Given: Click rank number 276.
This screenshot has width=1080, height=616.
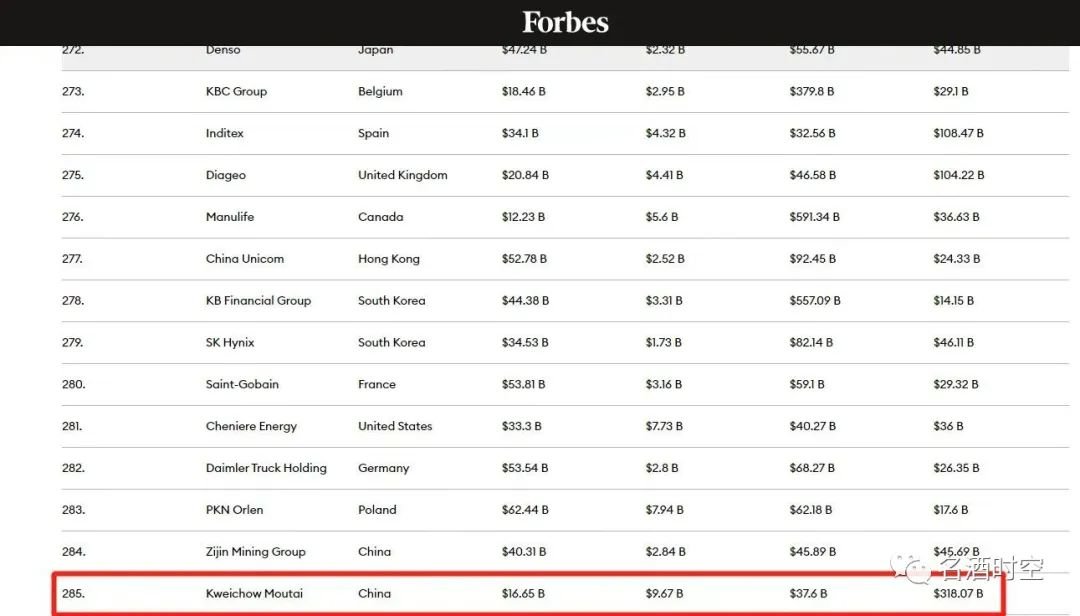Looking at the screenshot, I should click(73, 217).
